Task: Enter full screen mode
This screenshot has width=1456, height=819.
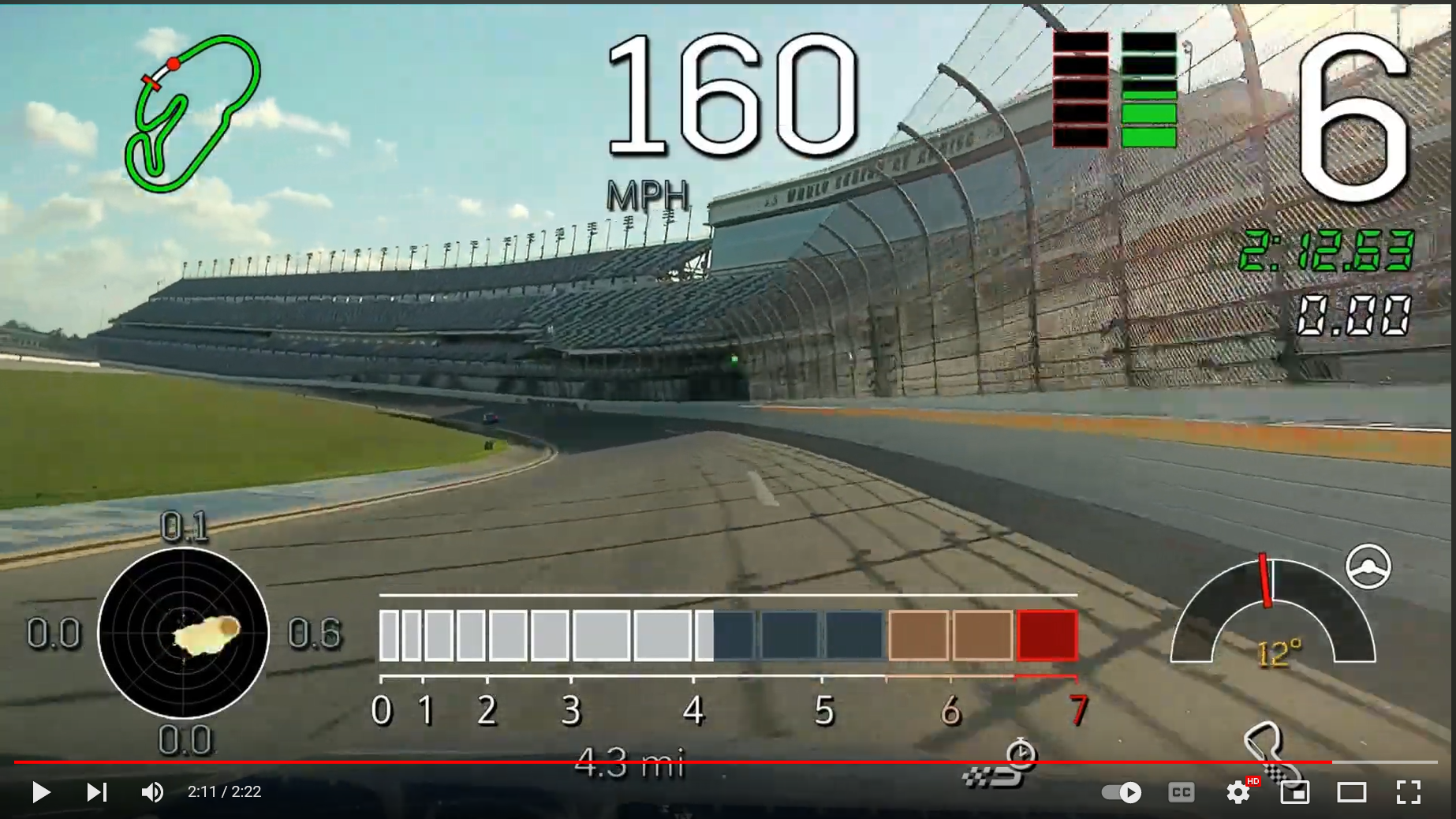Action: click(x=1408, y=792)
